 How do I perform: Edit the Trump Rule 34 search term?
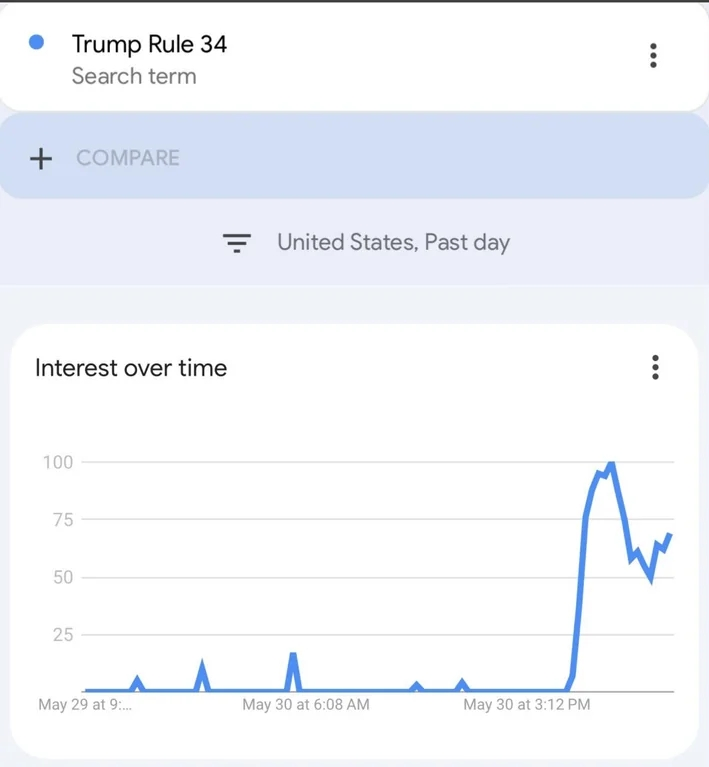click(149, 44)
